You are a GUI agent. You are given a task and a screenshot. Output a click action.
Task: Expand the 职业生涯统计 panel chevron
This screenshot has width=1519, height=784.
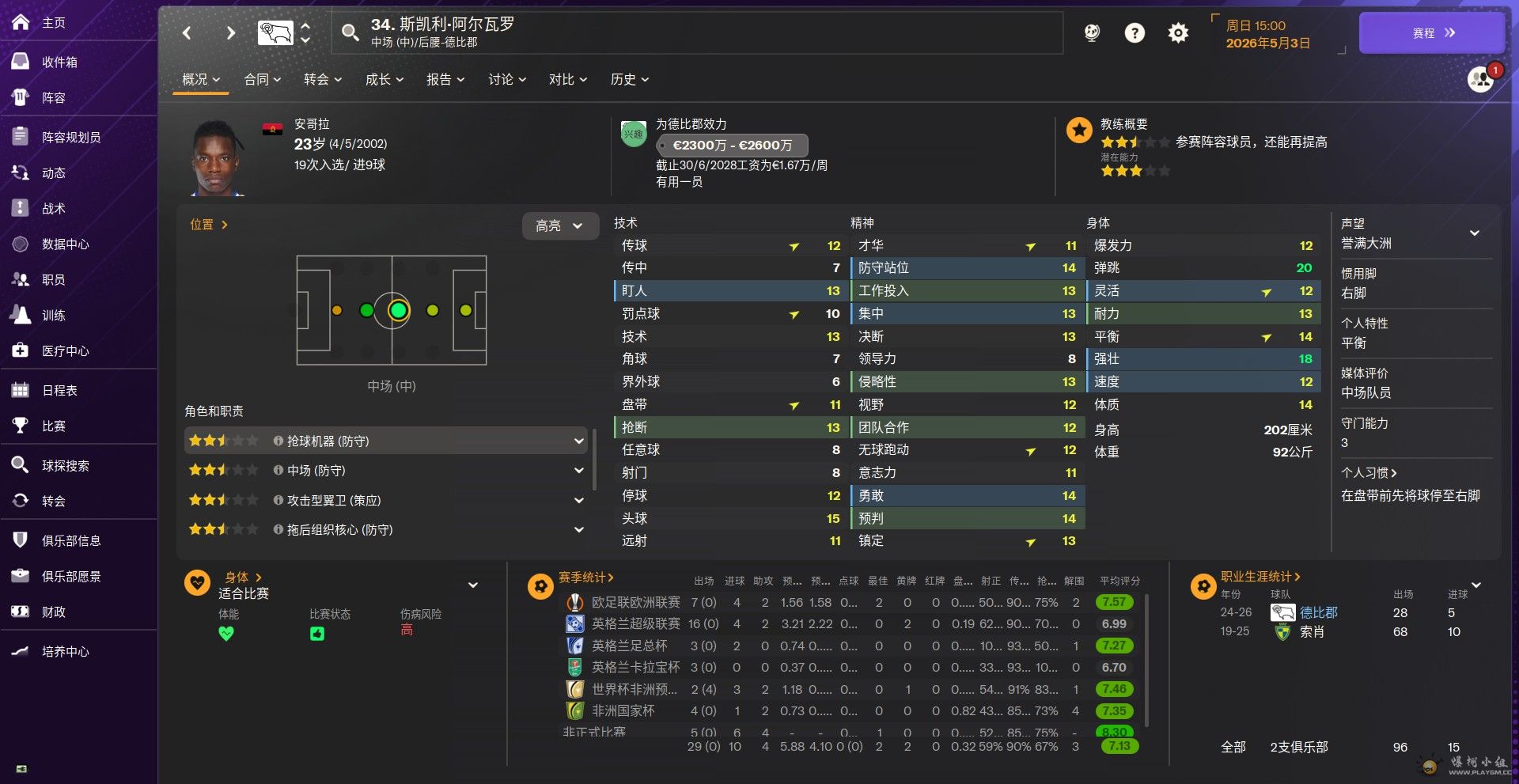(x=1476, y=585)
